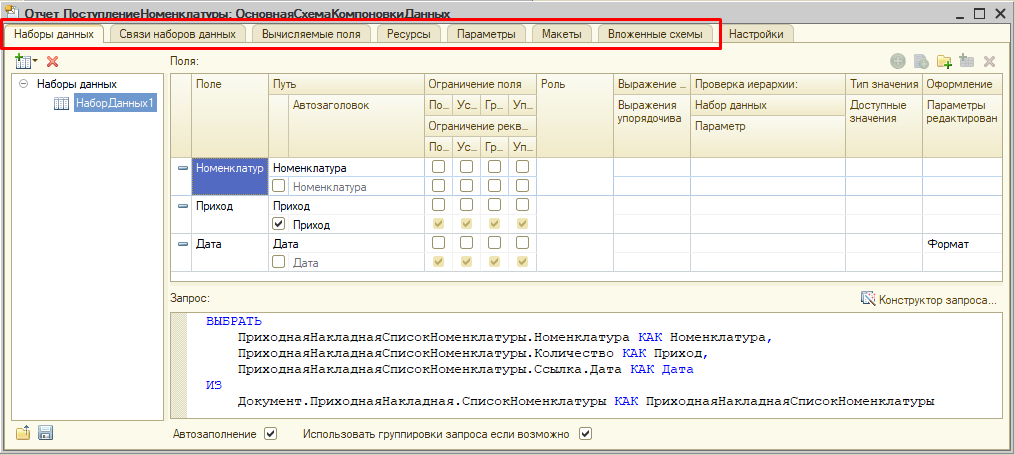
Task: Click the Ограничение поля column header
Action: pyautogui.click(x=480, y=84)
